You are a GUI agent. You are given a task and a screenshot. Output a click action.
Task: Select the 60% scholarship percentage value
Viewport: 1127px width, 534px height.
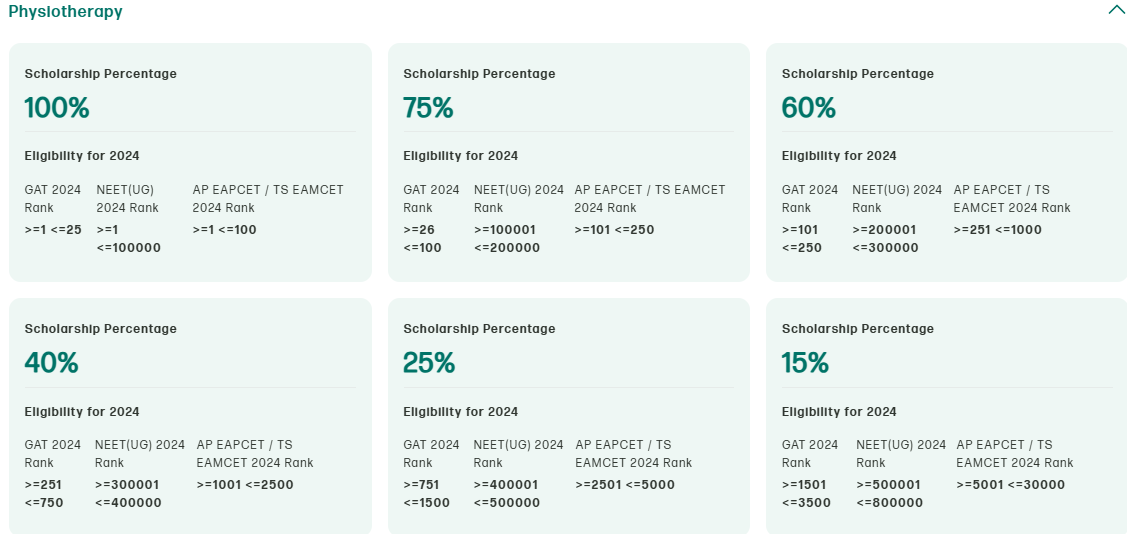coord(808,108)
